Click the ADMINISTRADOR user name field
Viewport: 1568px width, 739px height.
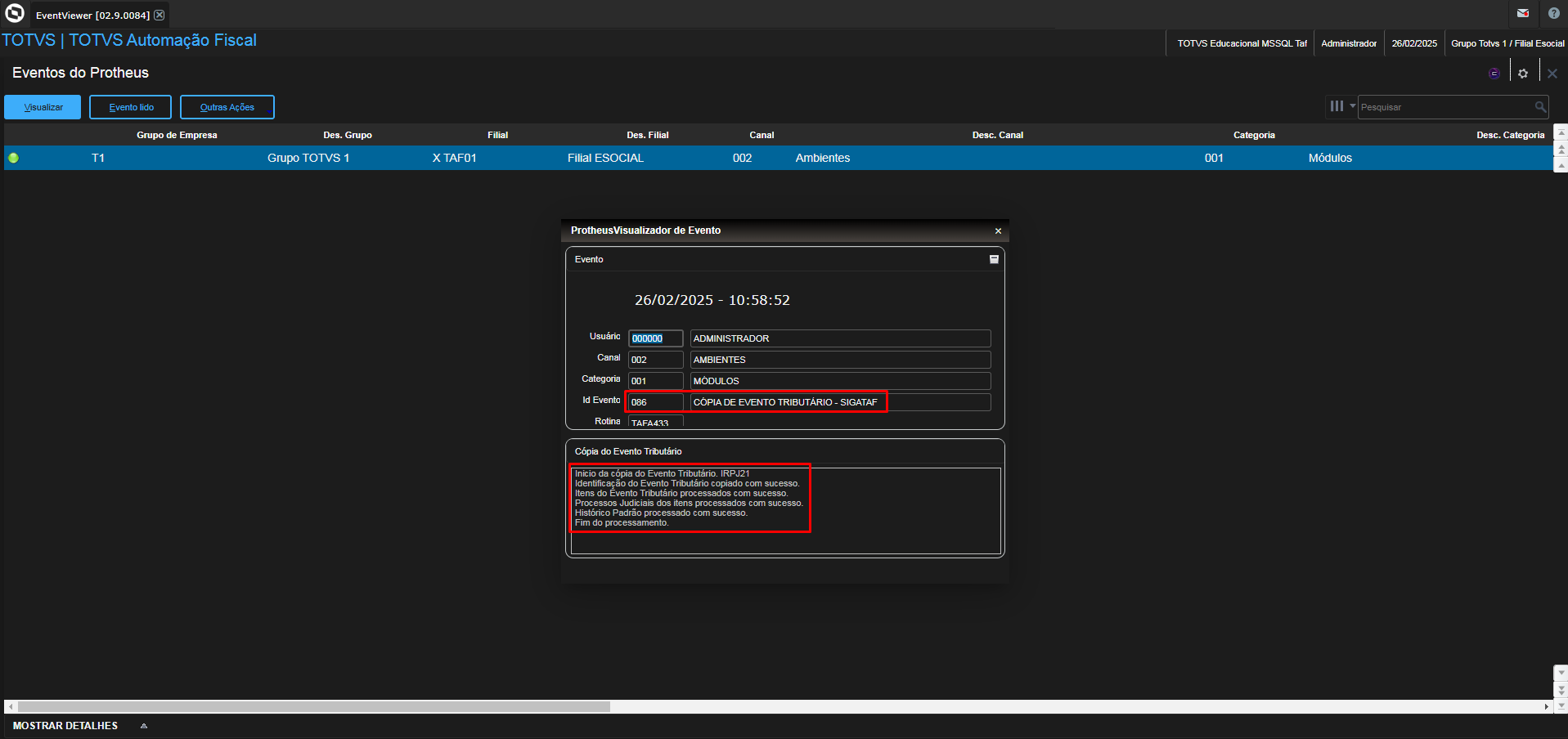840,338
